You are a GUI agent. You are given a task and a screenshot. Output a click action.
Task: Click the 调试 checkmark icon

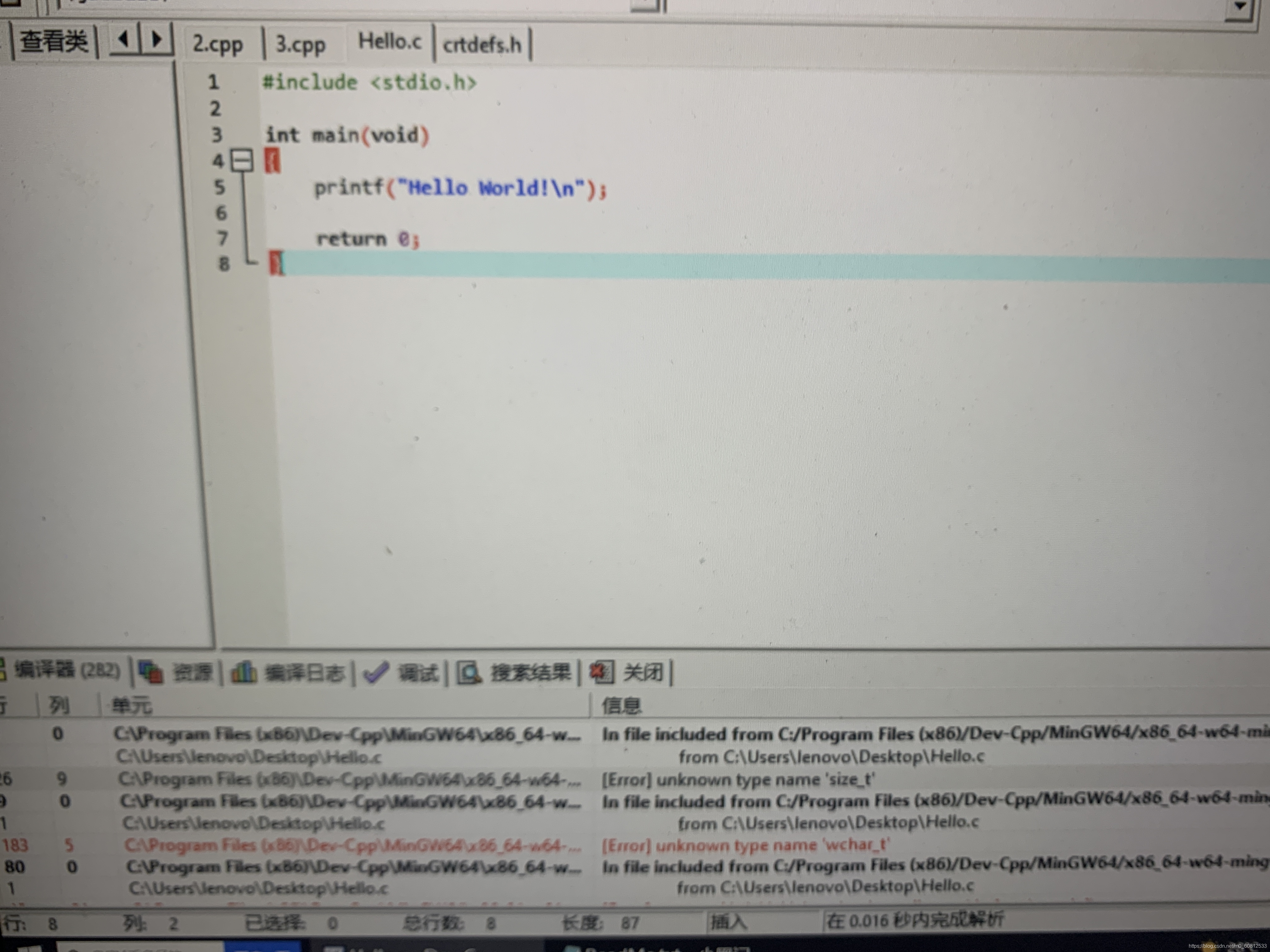pos(376,672)
